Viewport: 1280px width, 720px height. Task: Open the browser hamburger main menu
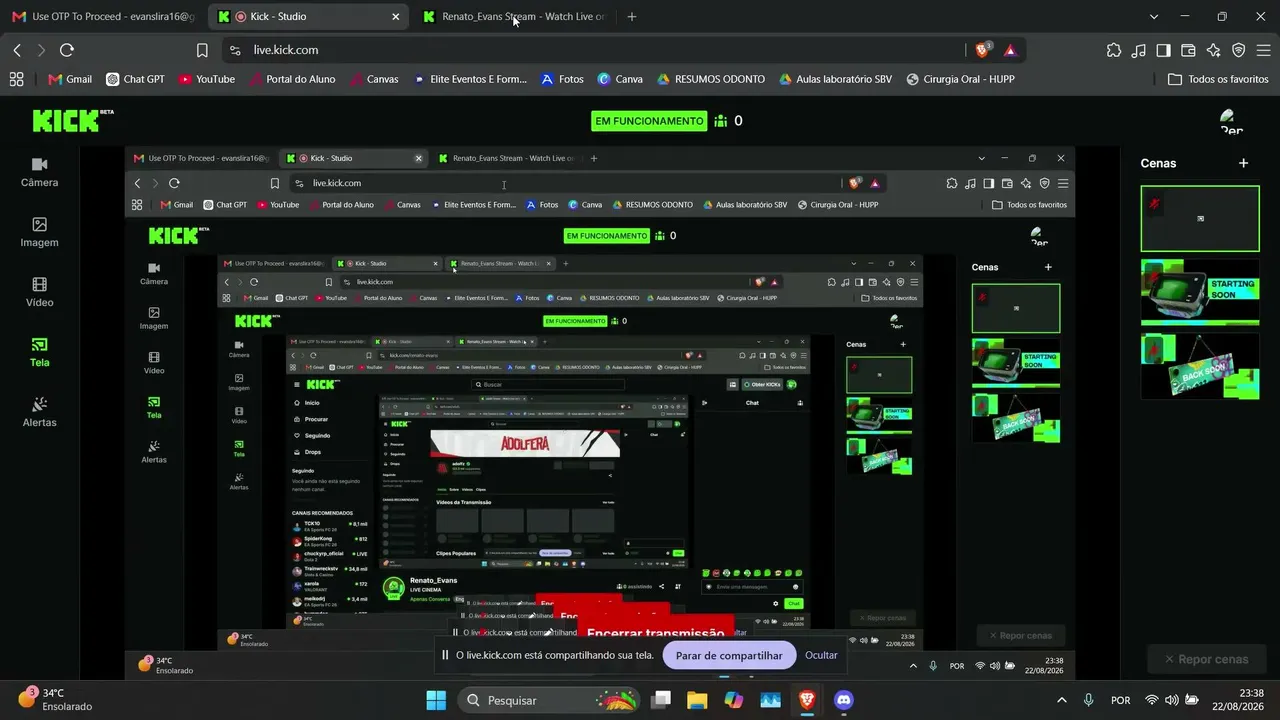click(1263, 50)
